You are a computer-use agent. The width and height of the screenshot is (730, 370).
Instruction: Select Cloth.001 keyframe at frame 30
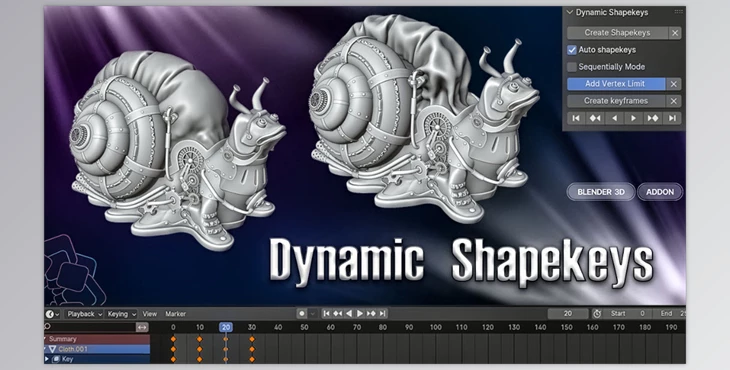[252, 349]
